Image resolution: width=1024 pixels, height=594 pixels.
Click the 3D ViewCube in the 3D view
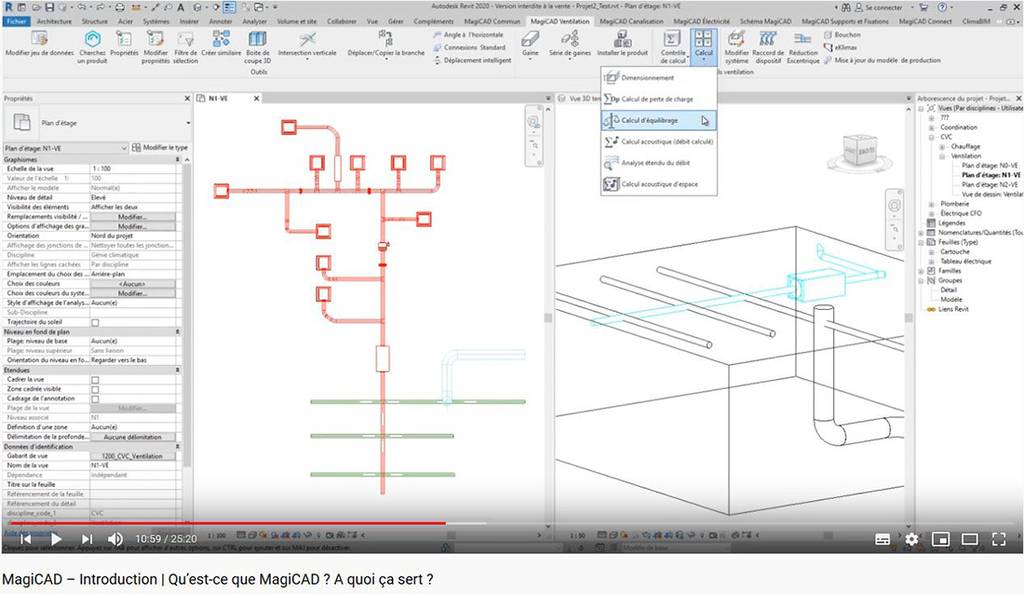coord(858,151)
